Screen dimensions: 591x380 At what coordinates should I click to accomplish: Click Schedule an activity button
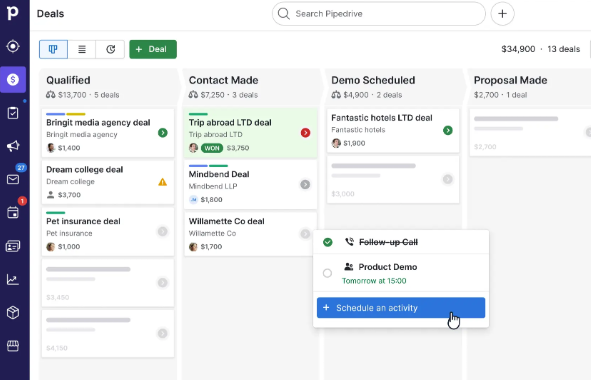click(401, 308)
